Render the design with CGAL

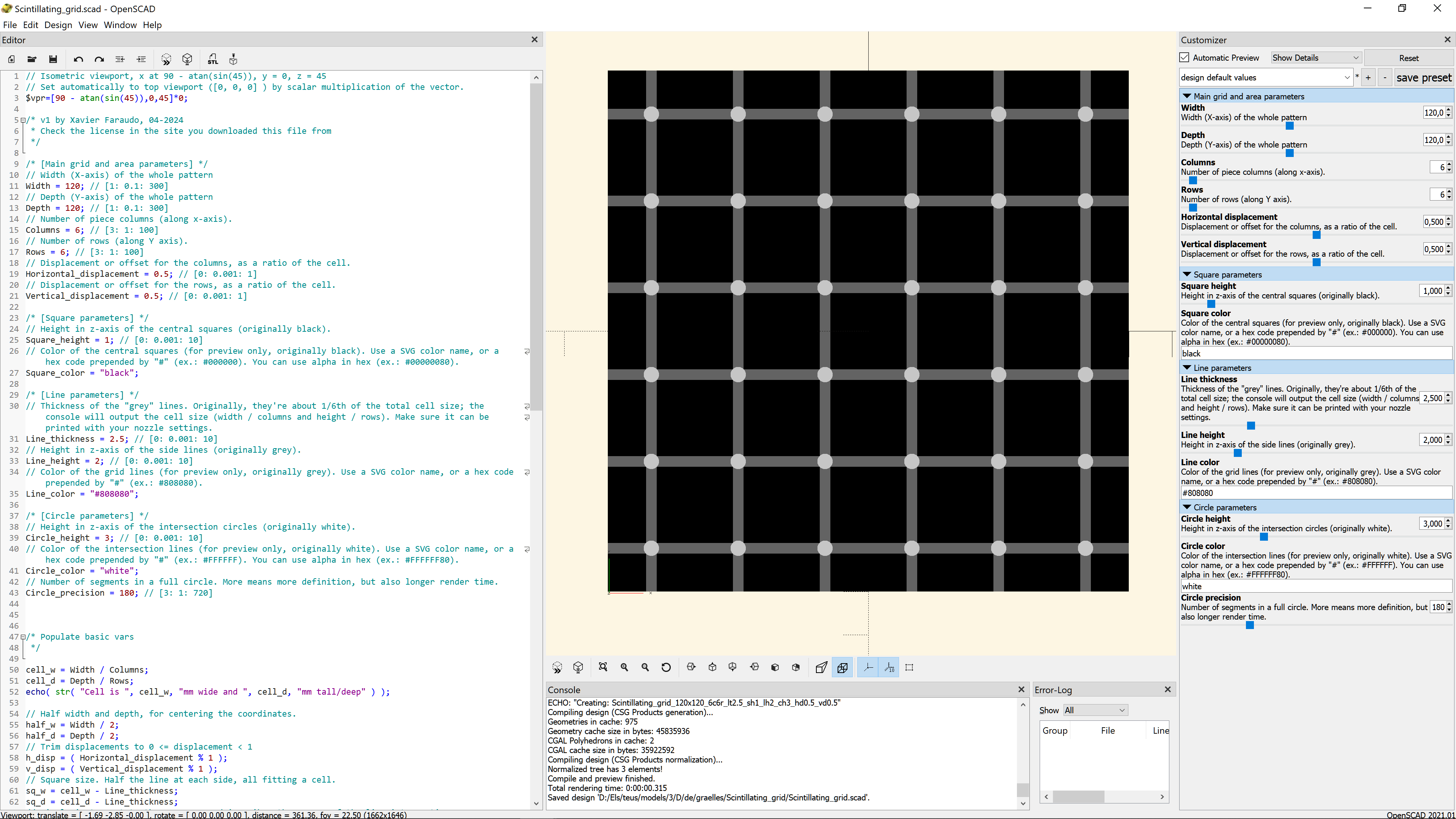[x=187, y=59]
